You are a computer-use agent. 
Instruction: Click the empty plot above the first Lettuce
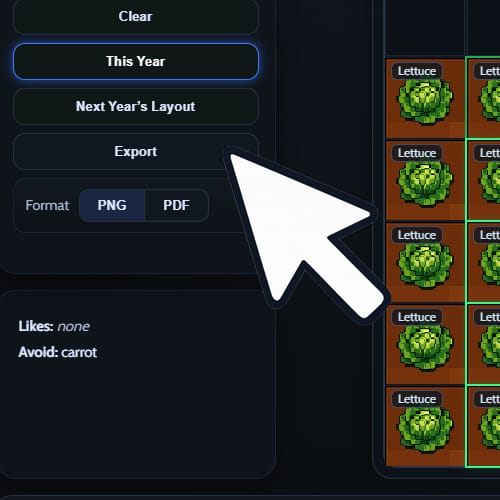(x=425, y=28)
